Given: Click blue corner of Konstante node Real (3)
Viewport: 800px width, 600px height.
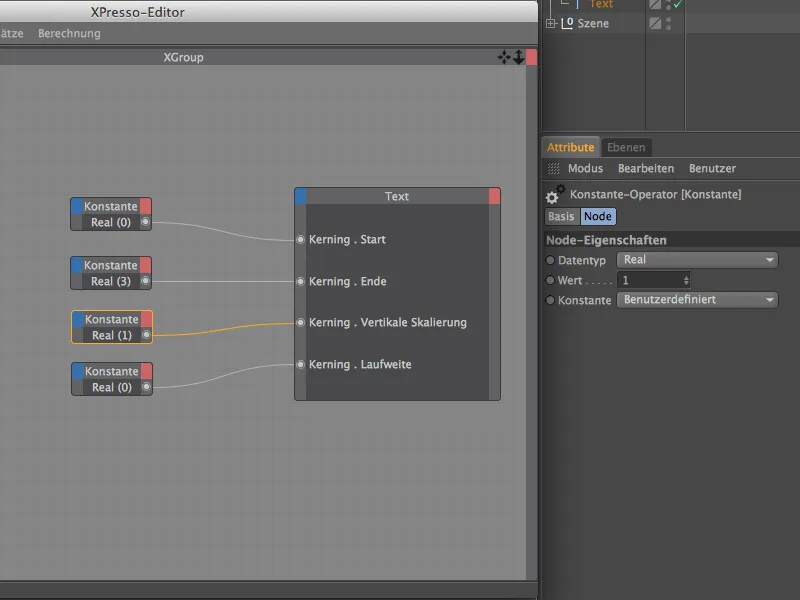Looking at the screenshot, I should (x=77, y=265).
